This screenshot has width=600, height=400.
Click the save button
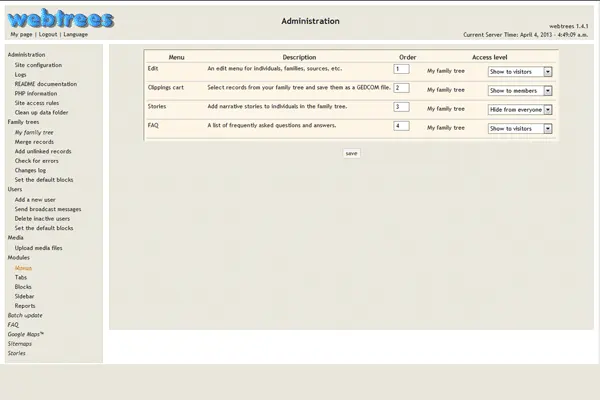pyautogui.click(x=351, y=153)
